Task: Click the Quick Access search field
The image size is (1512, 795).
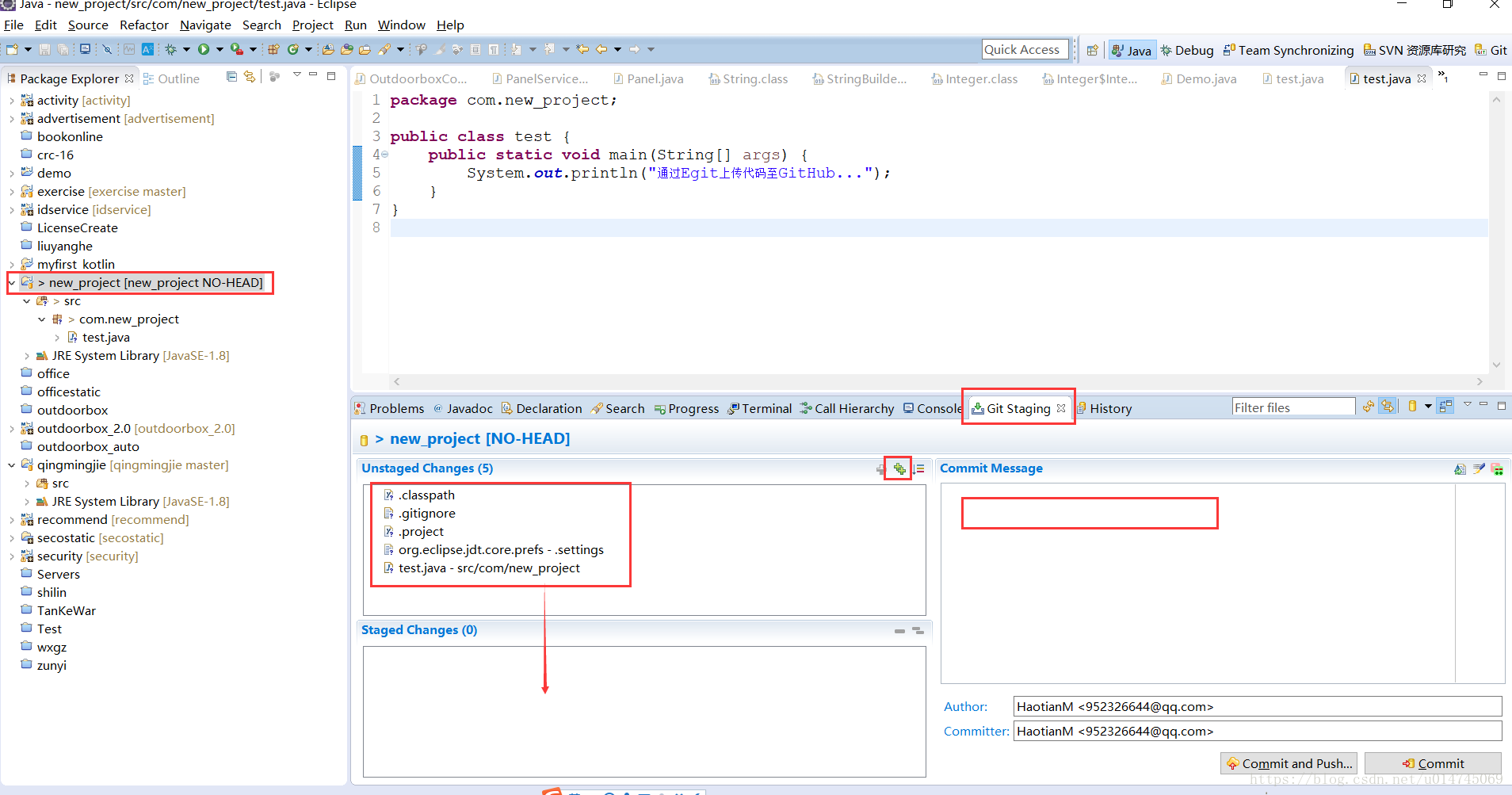Action: [1025, 49]
